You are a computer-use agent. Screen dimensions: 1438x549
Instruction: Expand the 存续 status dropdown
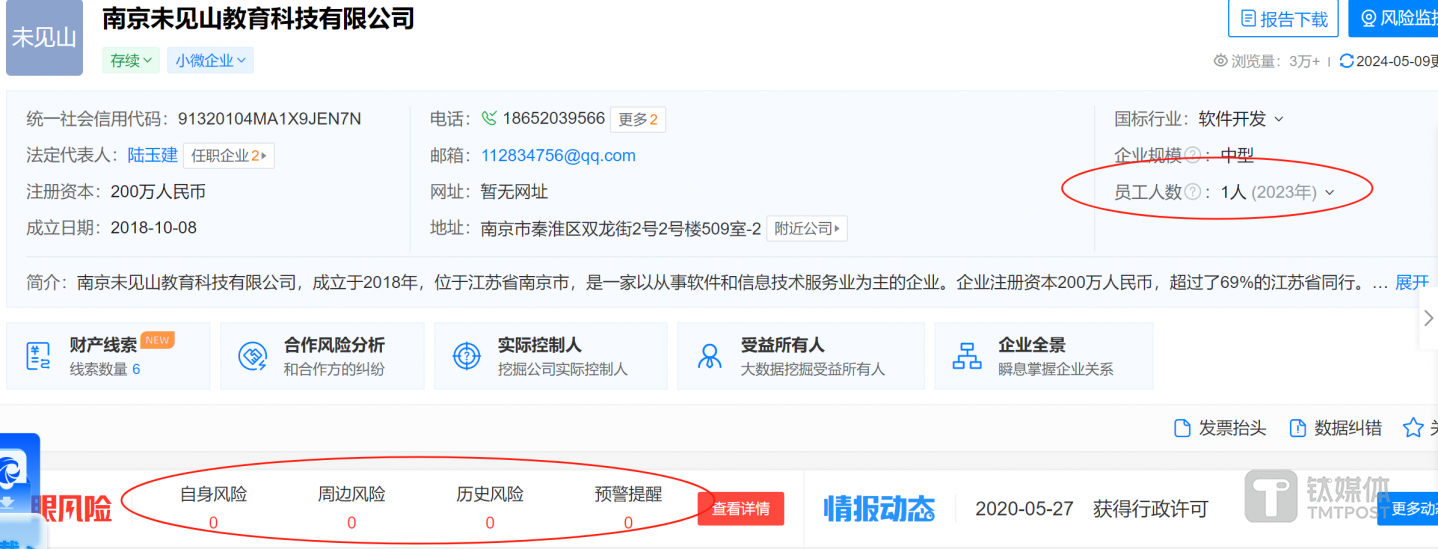(131, 61)
